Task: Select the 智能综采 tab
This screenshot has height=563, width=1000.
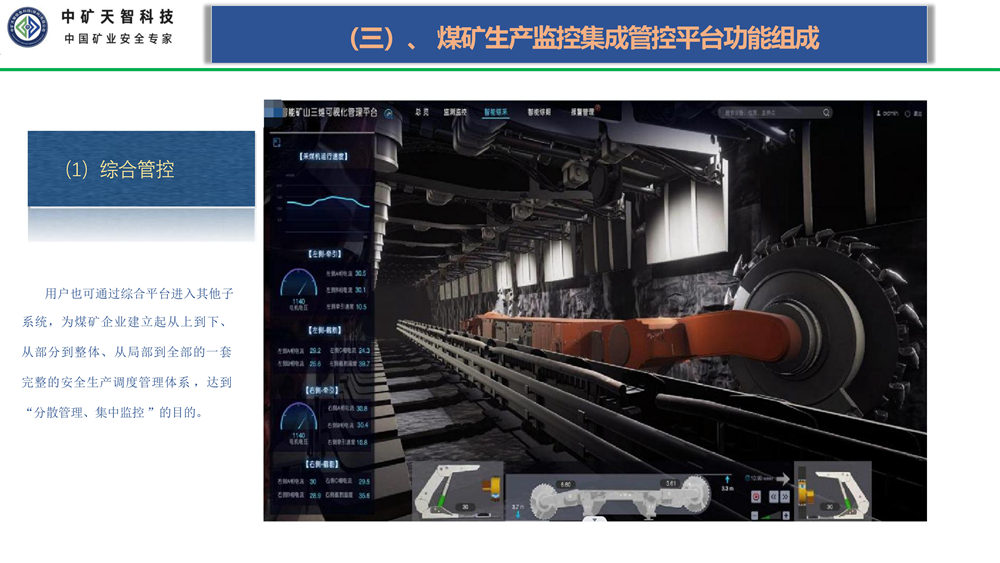Action: click(496, 113)
